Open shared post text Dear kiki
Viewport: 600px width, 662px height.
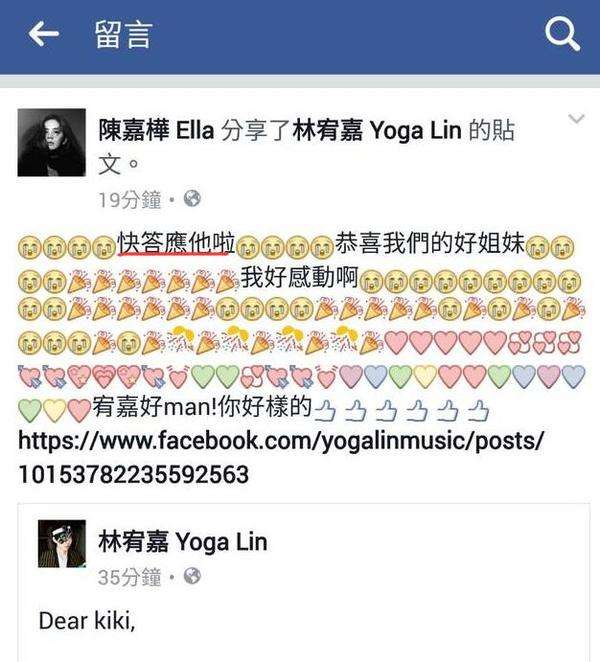click(87, 621)
